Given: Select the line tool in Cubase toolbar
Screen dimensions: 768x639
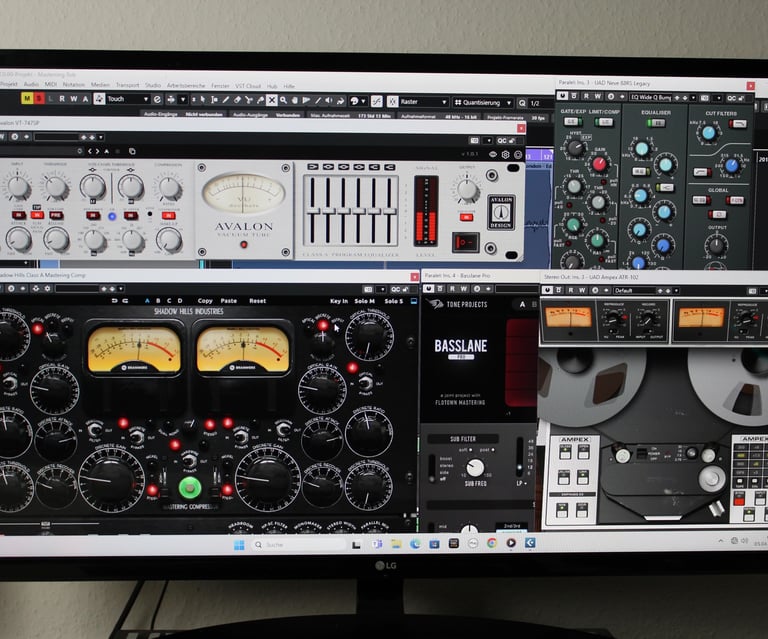Looking at the screenshot, I should pos(318,100).
